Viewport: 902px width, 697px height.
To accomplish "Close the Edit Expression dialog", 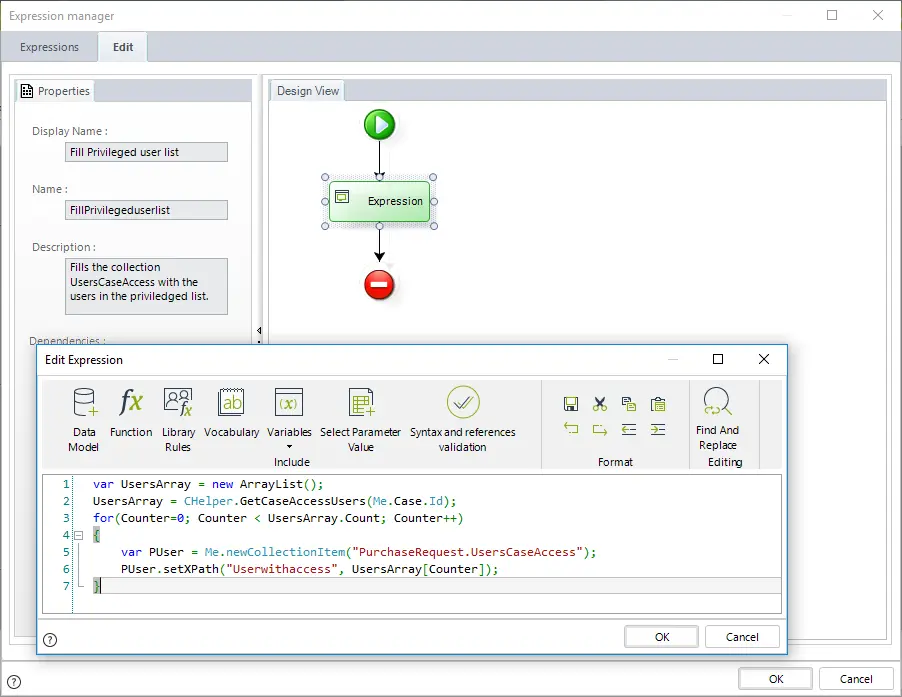I will point(764,359).
